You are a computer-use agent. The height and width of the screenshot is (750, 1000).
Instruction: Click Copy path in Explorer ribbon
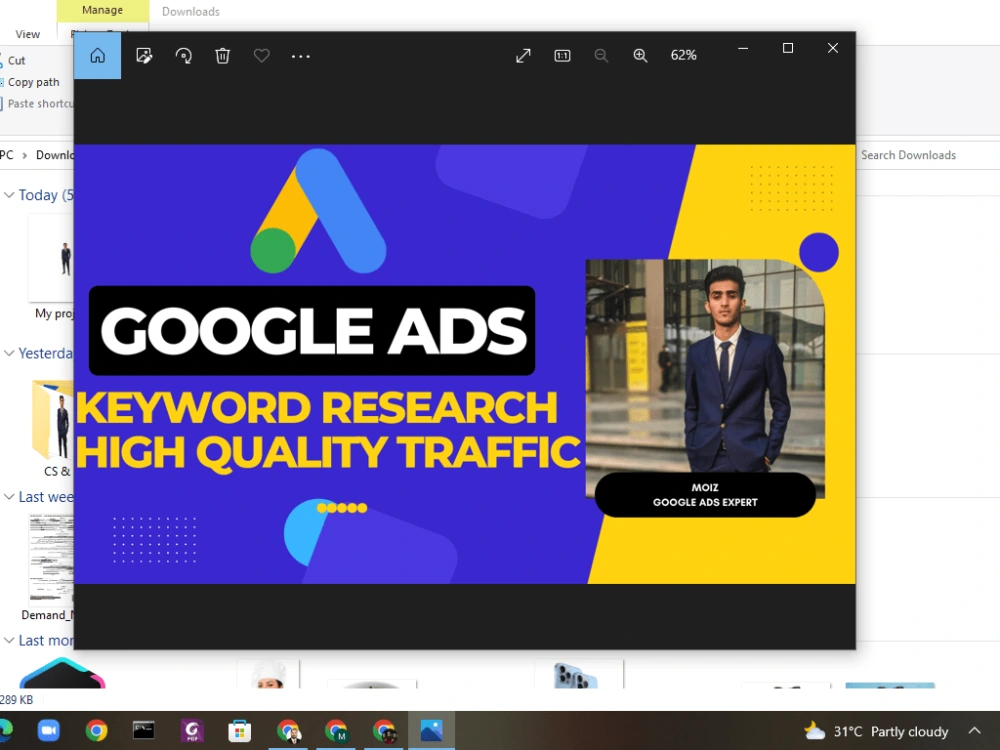30,82
